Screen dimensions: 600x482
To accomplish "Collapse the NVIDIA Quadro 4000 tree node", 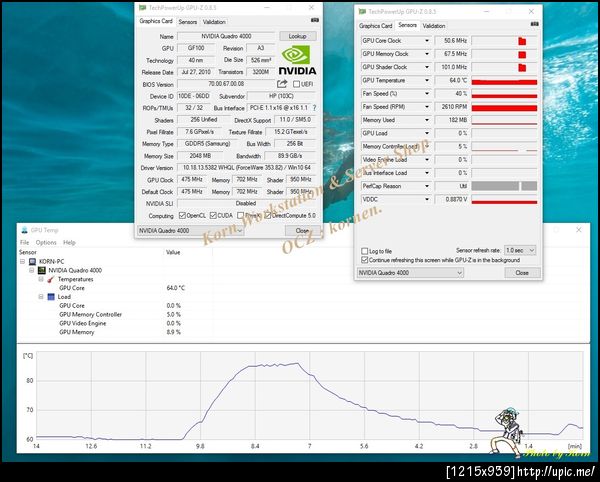I will [x=32, y=270].
